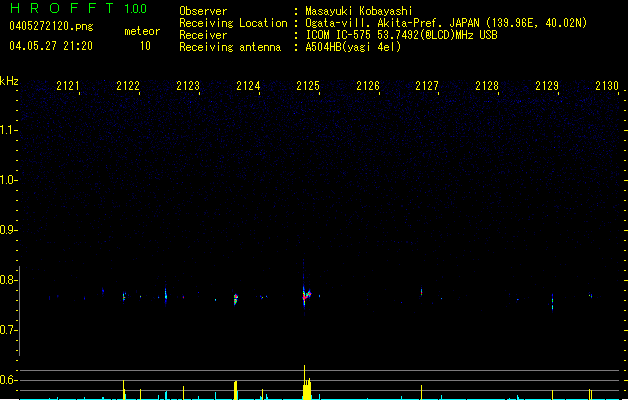Click the Receiver label
629x400 pixels.
[x=203, y=35]
